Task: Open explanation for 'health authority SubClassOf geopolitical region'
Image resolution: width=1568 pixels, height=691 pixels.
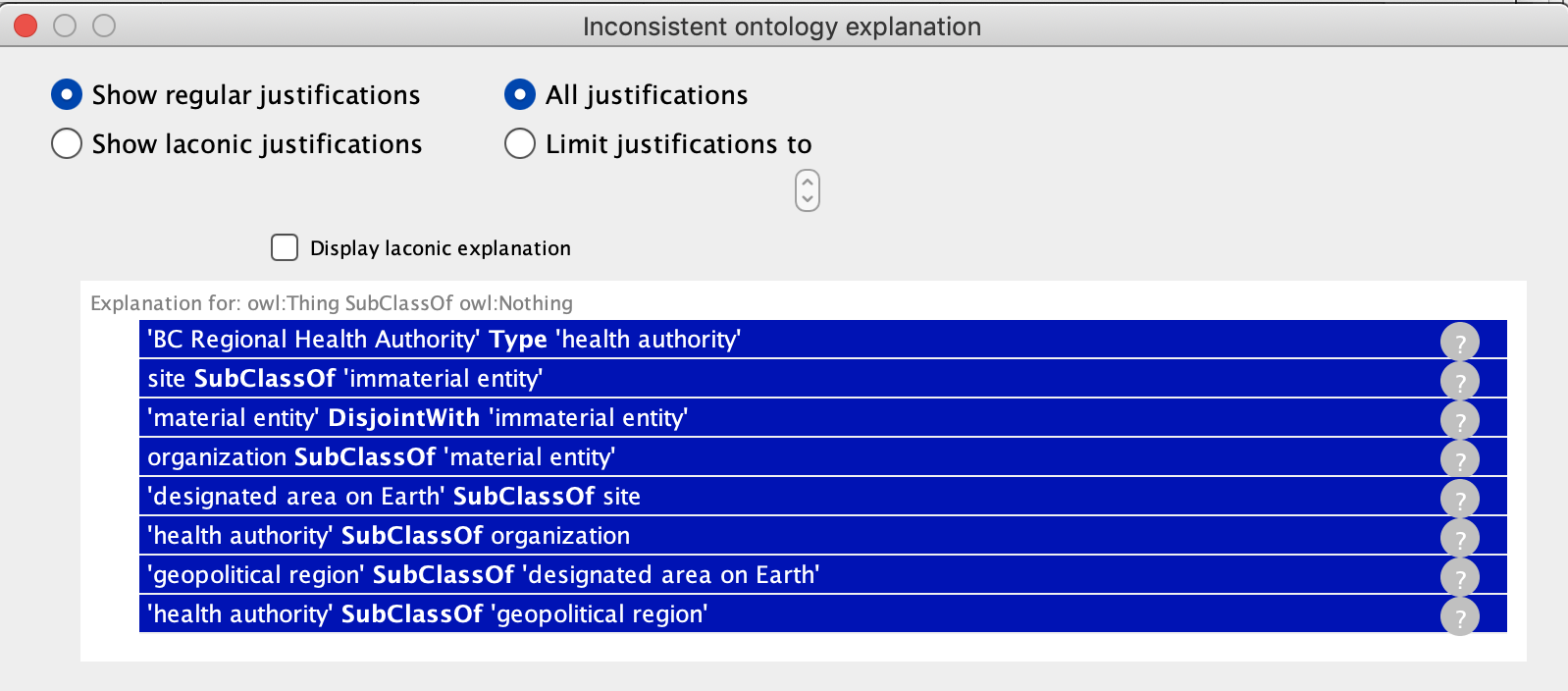Action: (1461, 616)
